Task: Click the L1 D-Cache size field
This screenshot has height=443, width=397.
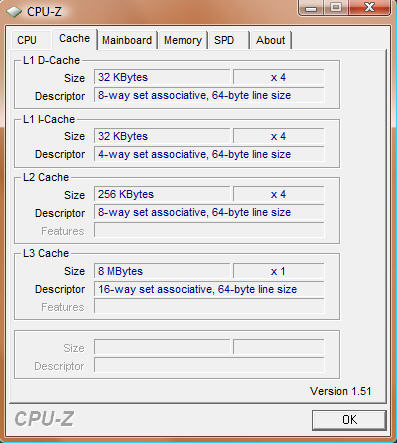Action: click(162, 77)
